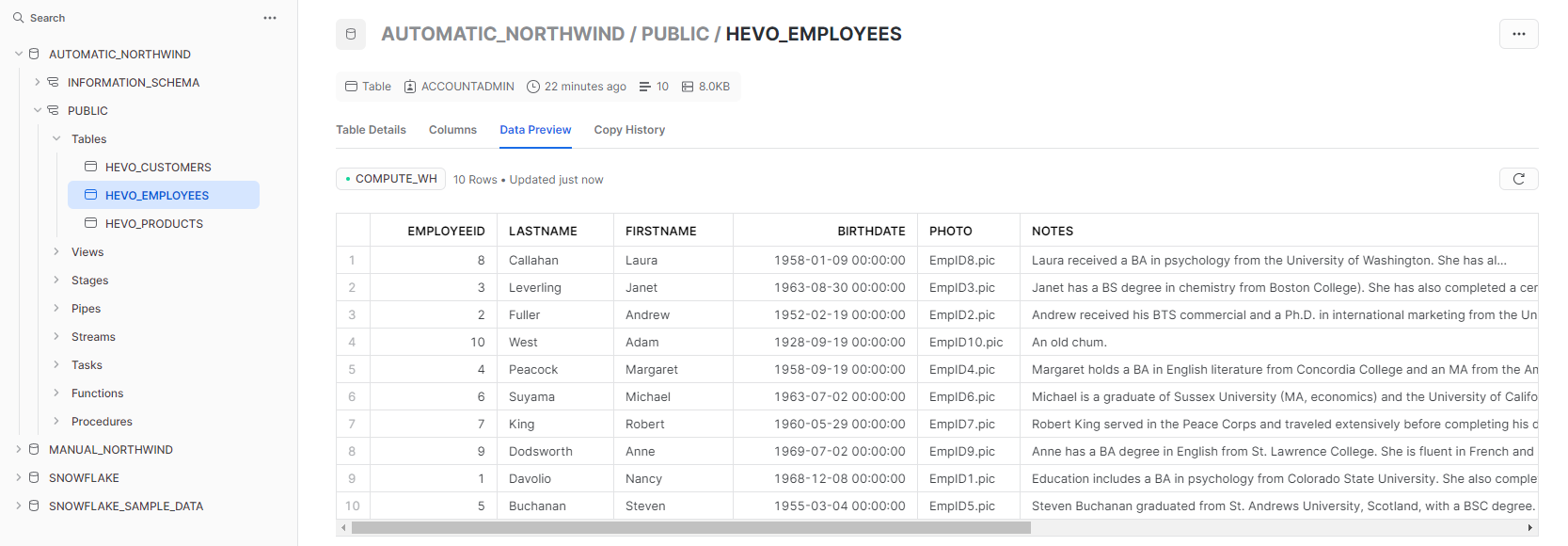Click the horizontal scrollbar under the data grid
The width and height of the screenshot is (1568, 546).
click(x=690, y=528)
